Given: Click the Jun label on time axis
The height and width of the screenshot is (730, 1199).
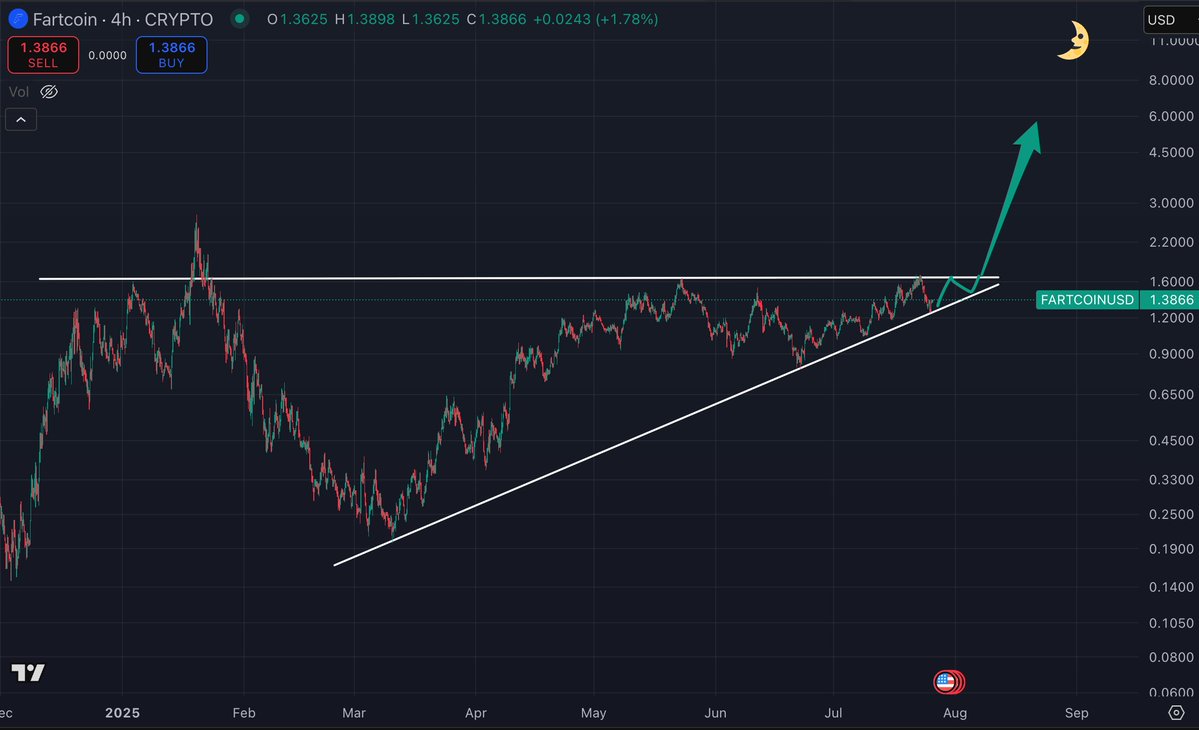Looking at the screenshot, I should [x=715, y=712].
